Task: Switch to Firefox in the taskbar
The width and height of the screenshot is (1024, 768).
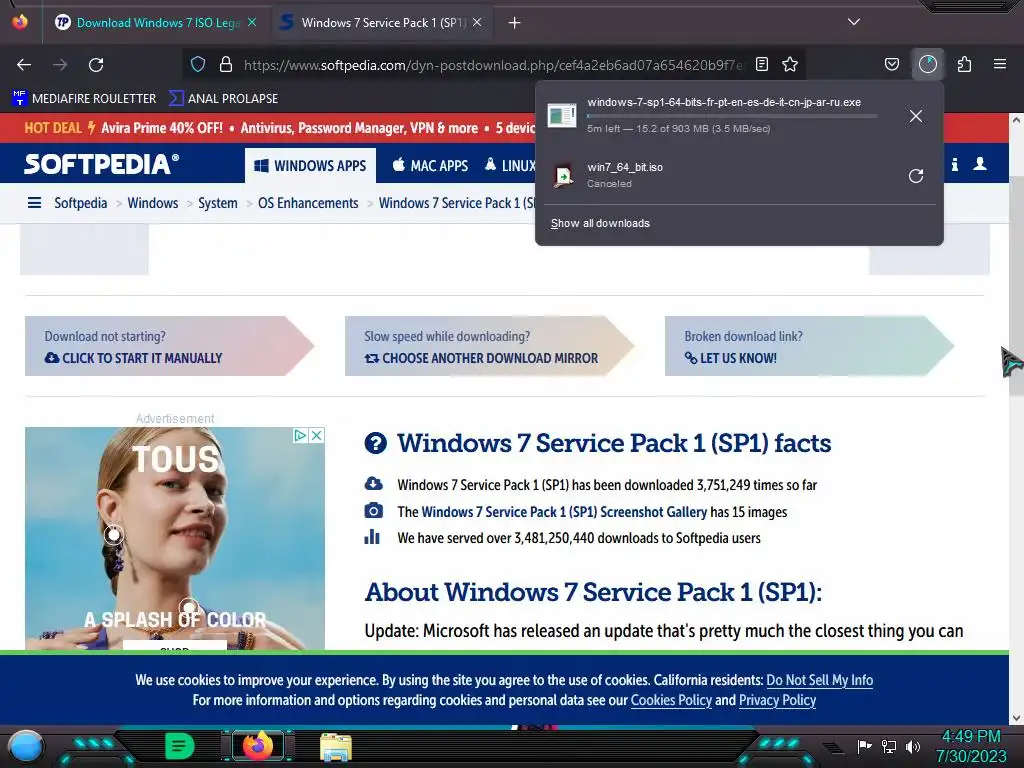Action: pos(258,745)
